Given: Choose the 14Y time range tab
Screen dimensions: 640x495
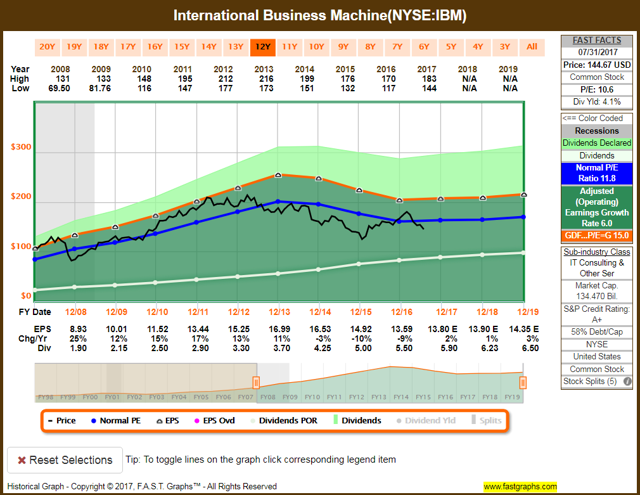Looking at the screenshot, I should click(209, 47).
